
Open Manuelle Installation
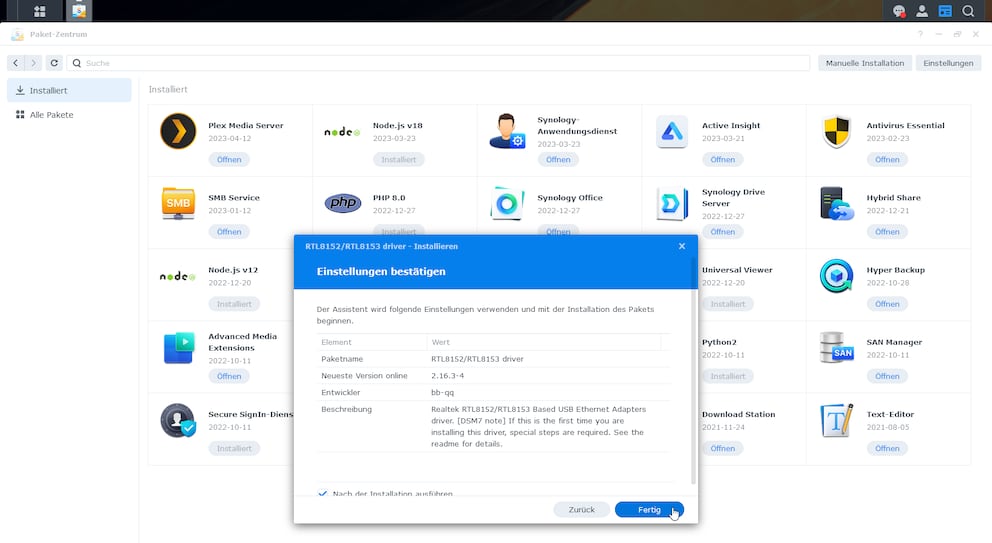(x=864, y=63)
